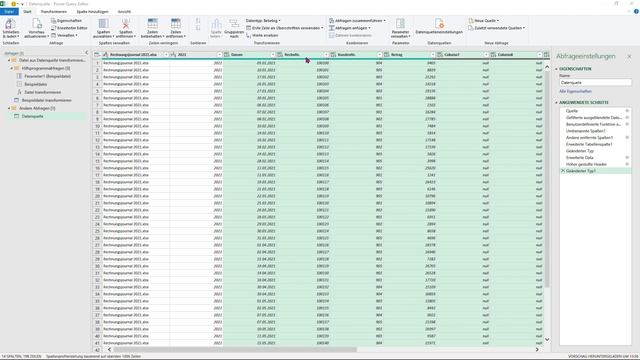This screenshot has width=640, height=360.
Task: Open filter dropdown of the 2021 column
Action: tap(219, 55)
